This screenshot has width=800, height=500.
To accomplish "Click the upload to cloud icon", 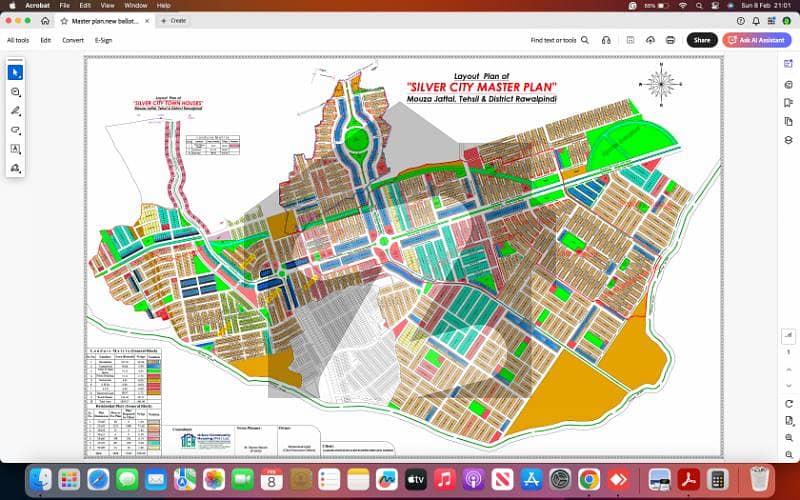I will tap(650, 40).
